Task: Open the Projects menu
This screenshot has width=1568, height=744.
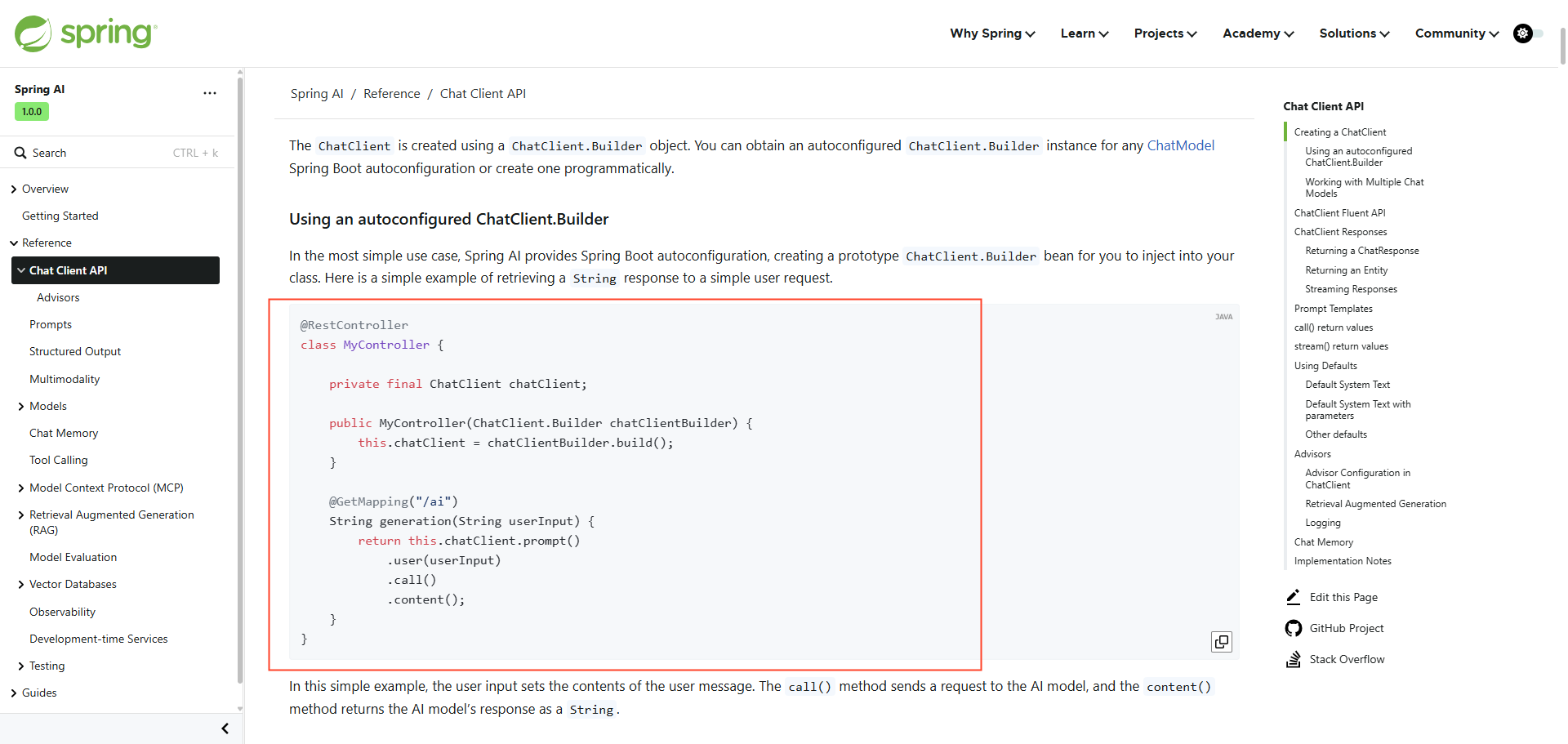Action: tap(1165, 33)
